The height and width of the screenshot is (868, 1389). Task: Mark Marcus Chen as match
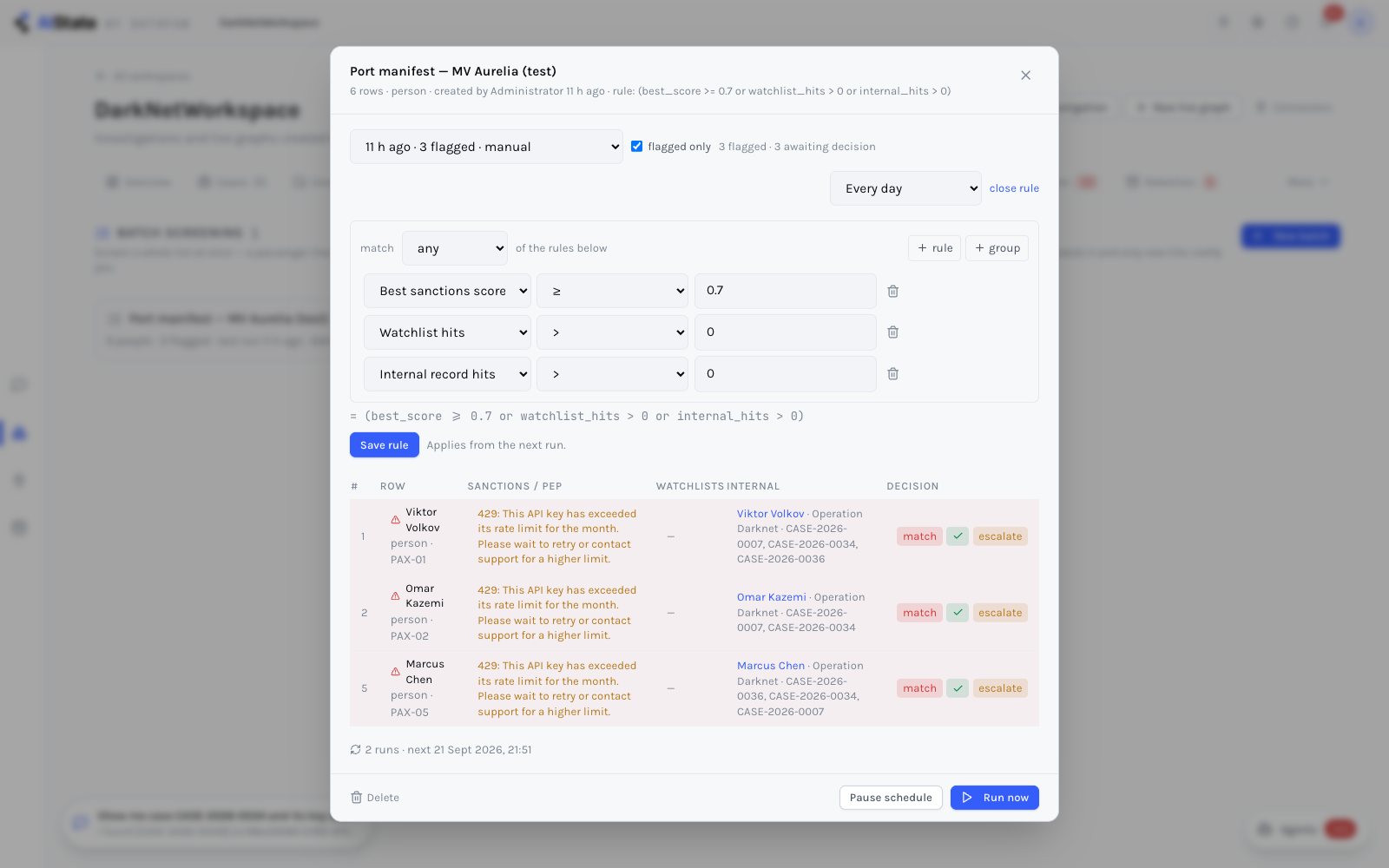(x=919, y=688)
